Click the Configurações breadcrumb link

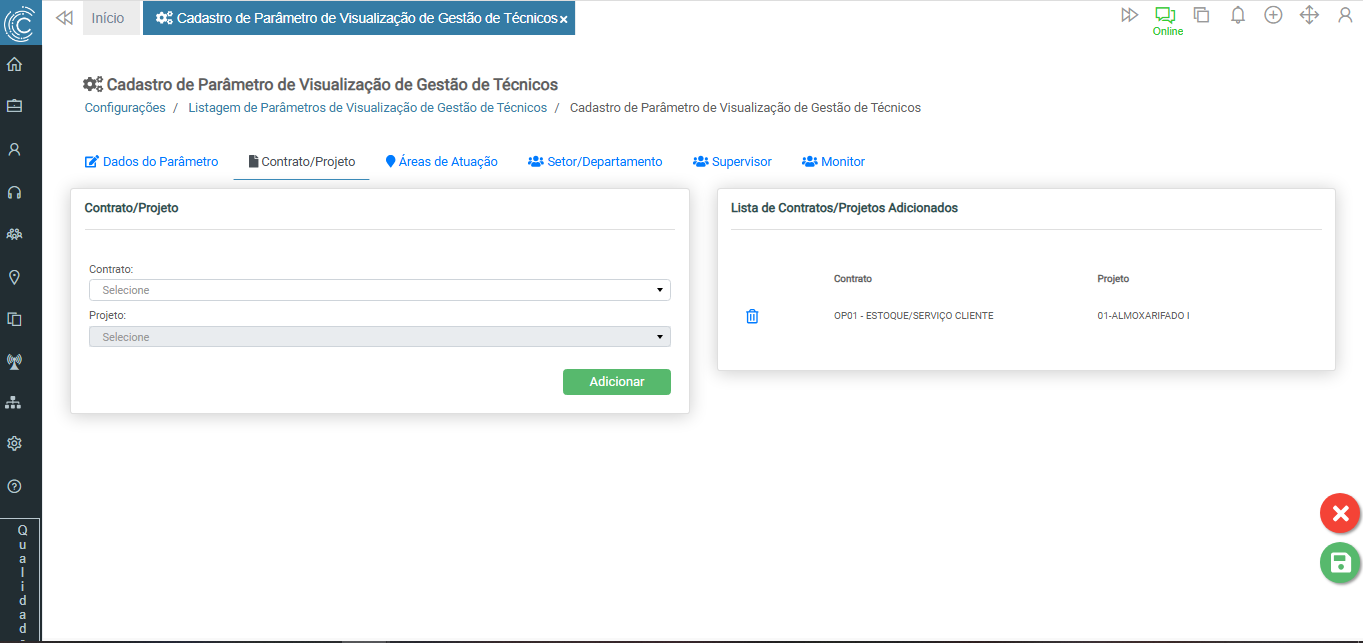tap(125, 108)
